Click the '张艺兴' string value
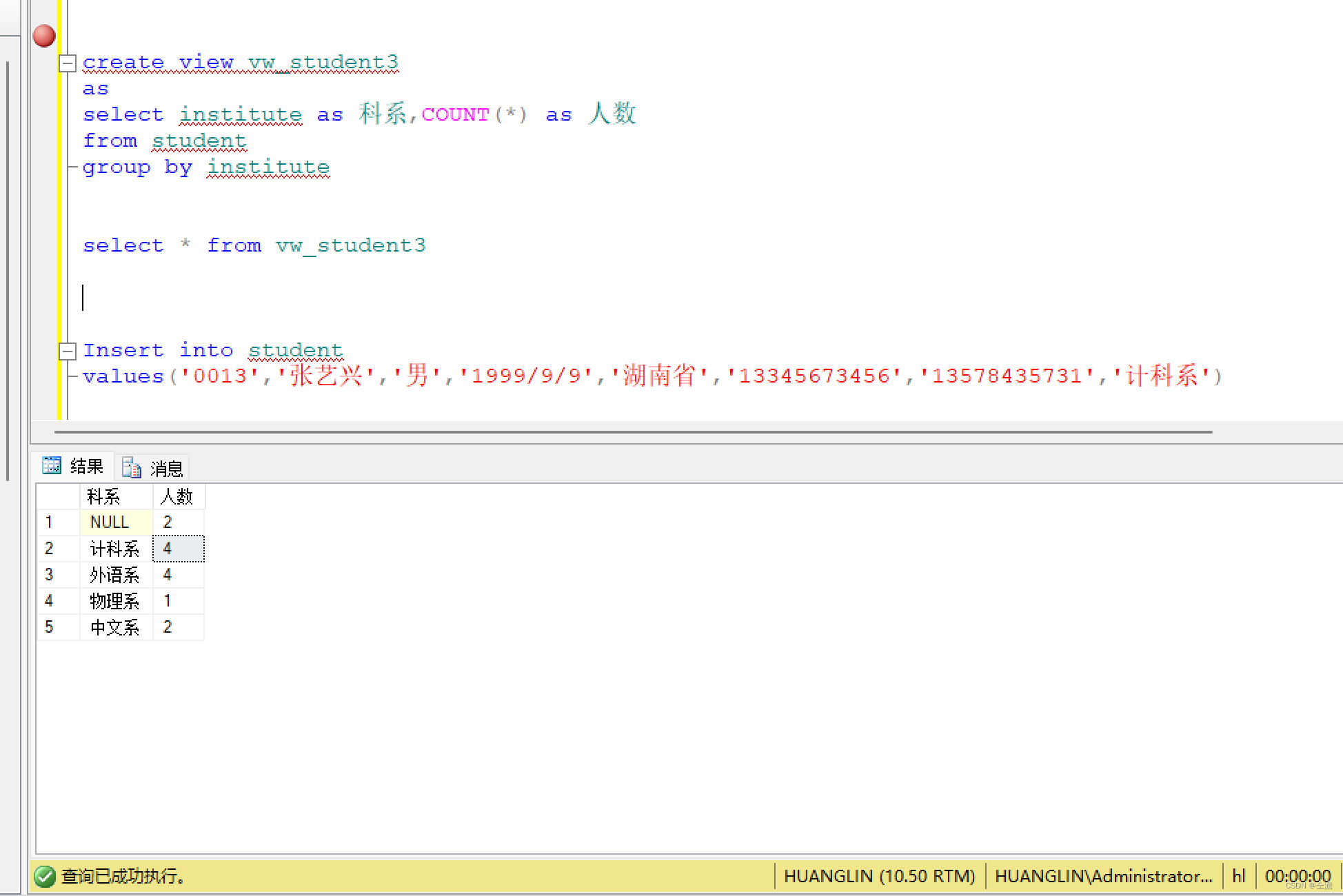 [x=326, y=376]
